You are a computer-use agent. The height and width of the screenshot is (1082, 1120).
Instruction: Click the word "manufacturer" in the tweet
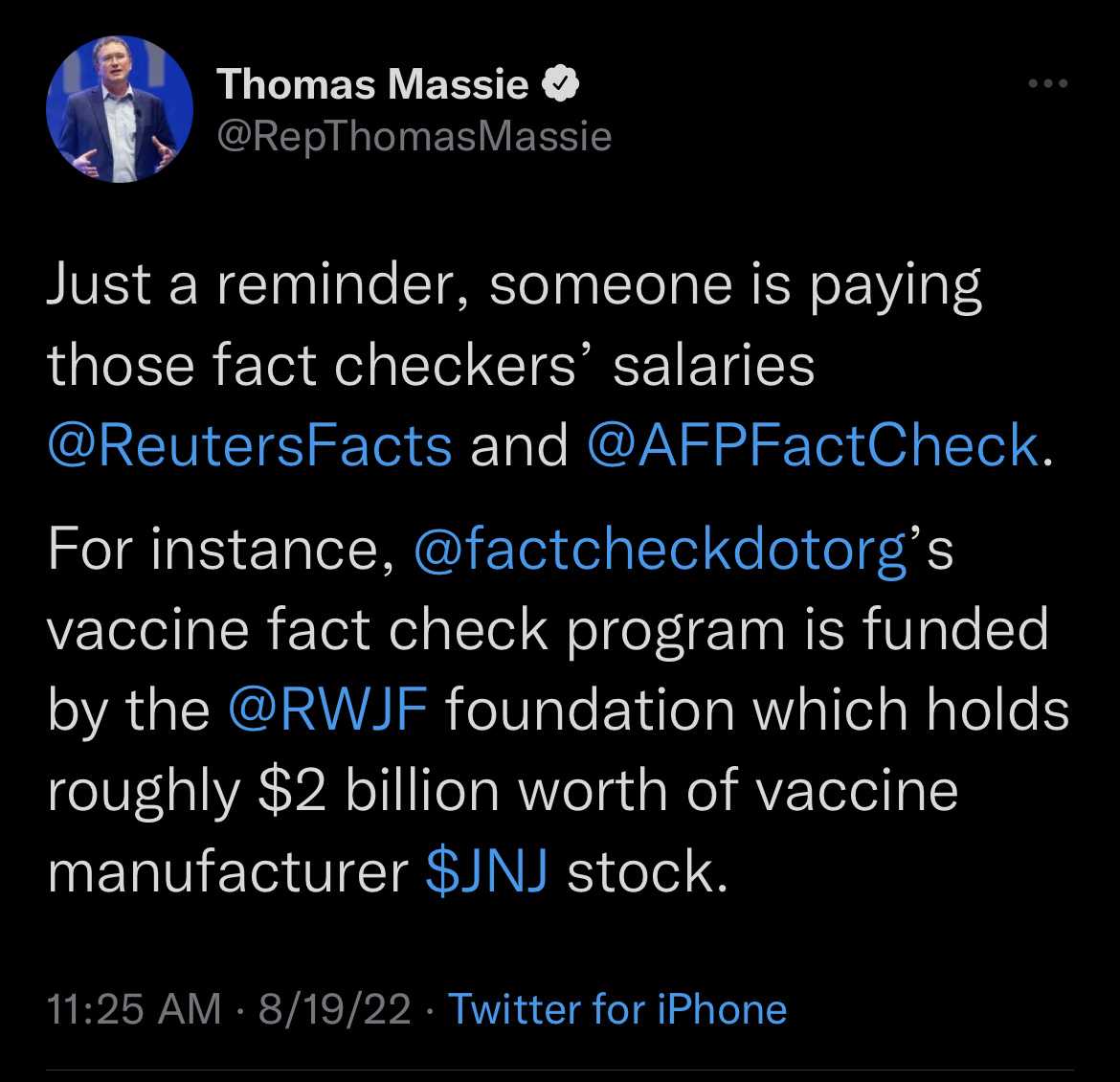click(228, 872)
